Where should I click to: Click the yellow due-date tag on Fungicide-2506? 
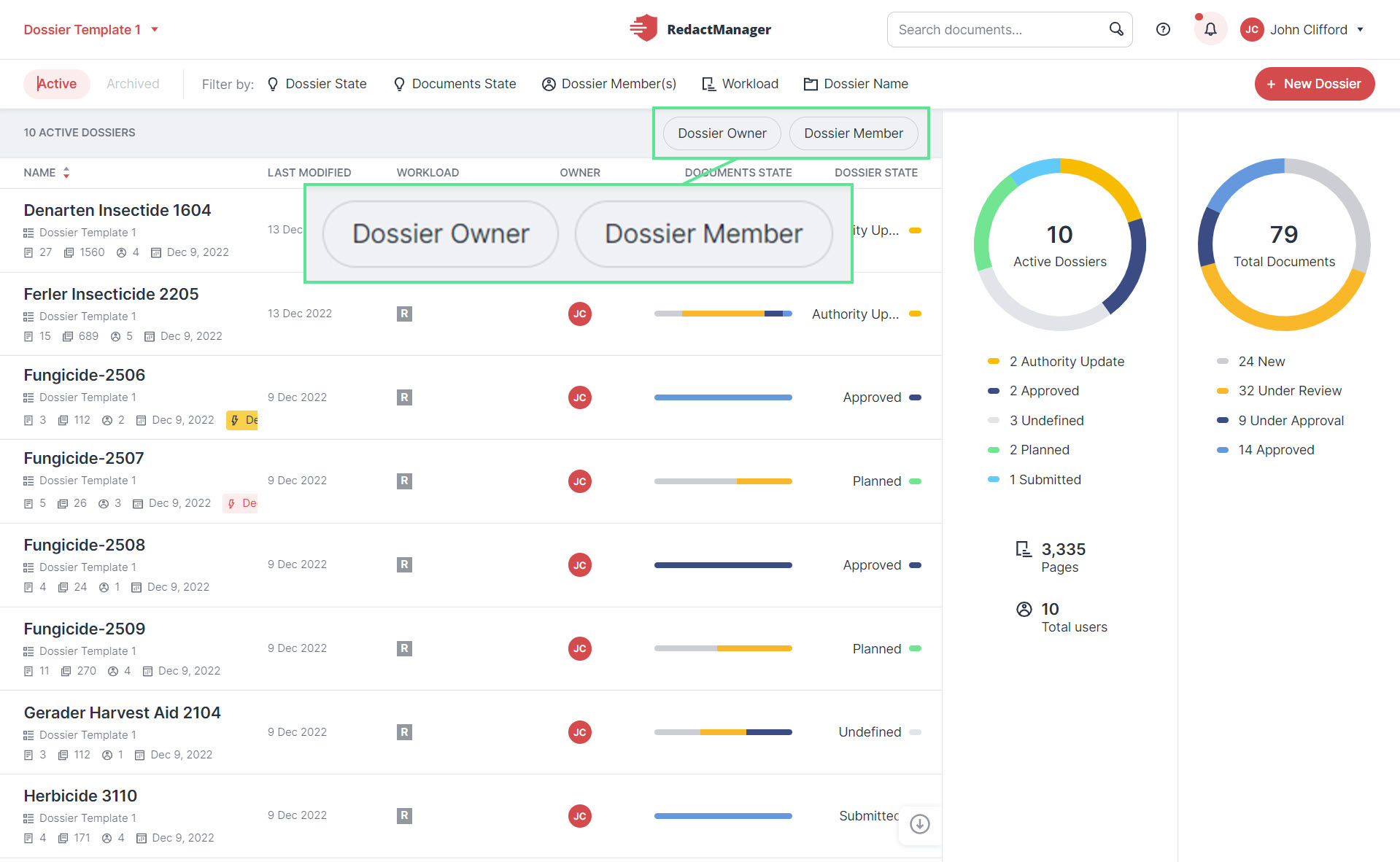[242, 420]
